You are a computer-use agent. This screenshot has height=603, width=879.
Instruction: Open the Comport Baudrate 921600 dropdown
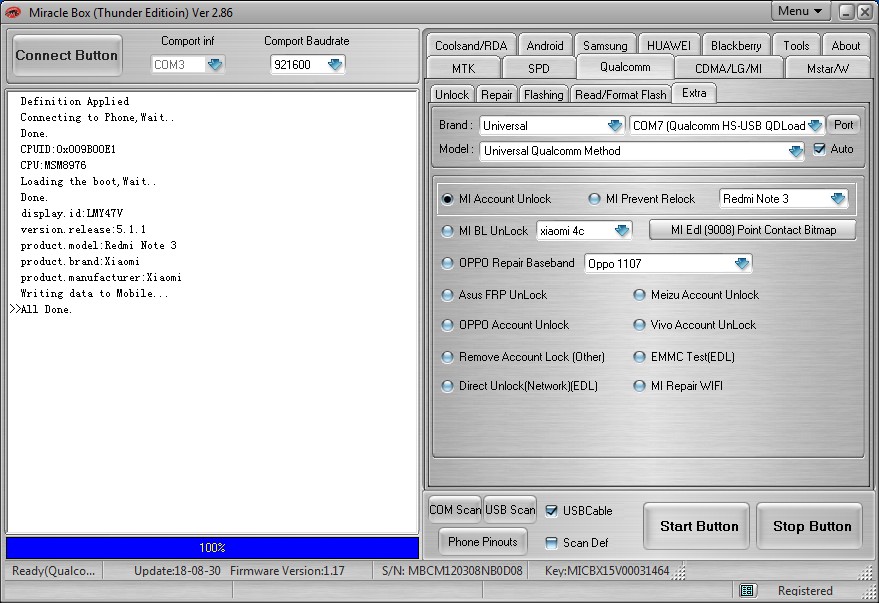click(x=335, y=64)
